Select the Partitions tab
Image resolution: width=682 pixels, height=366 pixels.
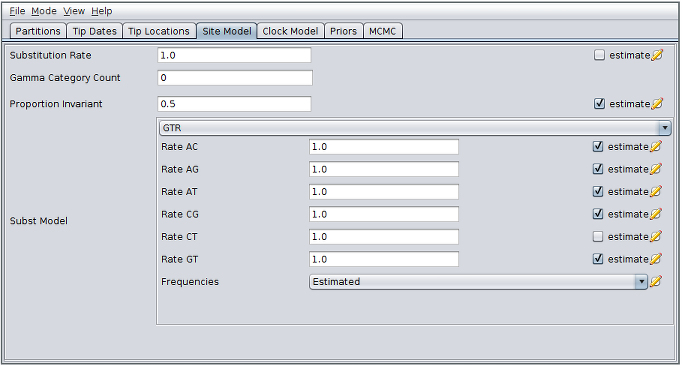click(x=38, y=31)
